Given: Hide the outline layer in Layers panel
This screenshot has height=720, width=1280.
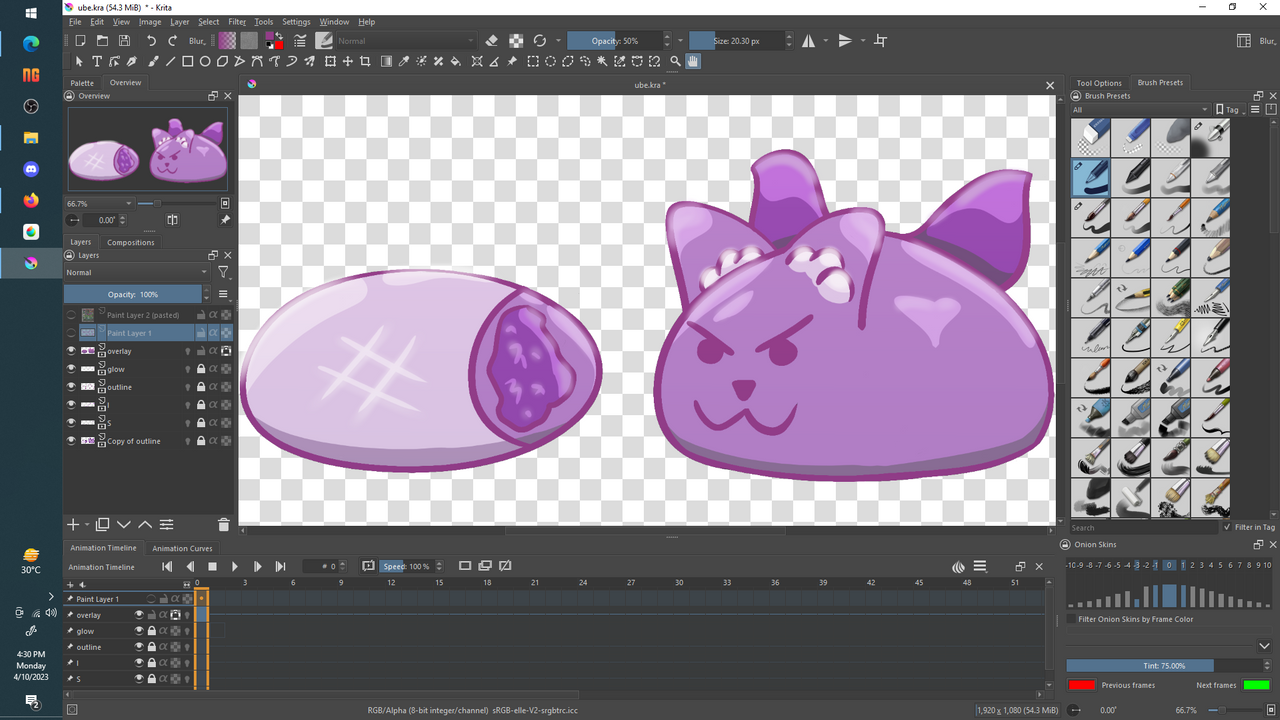Looking at the screenshot, I should (71, 387).
